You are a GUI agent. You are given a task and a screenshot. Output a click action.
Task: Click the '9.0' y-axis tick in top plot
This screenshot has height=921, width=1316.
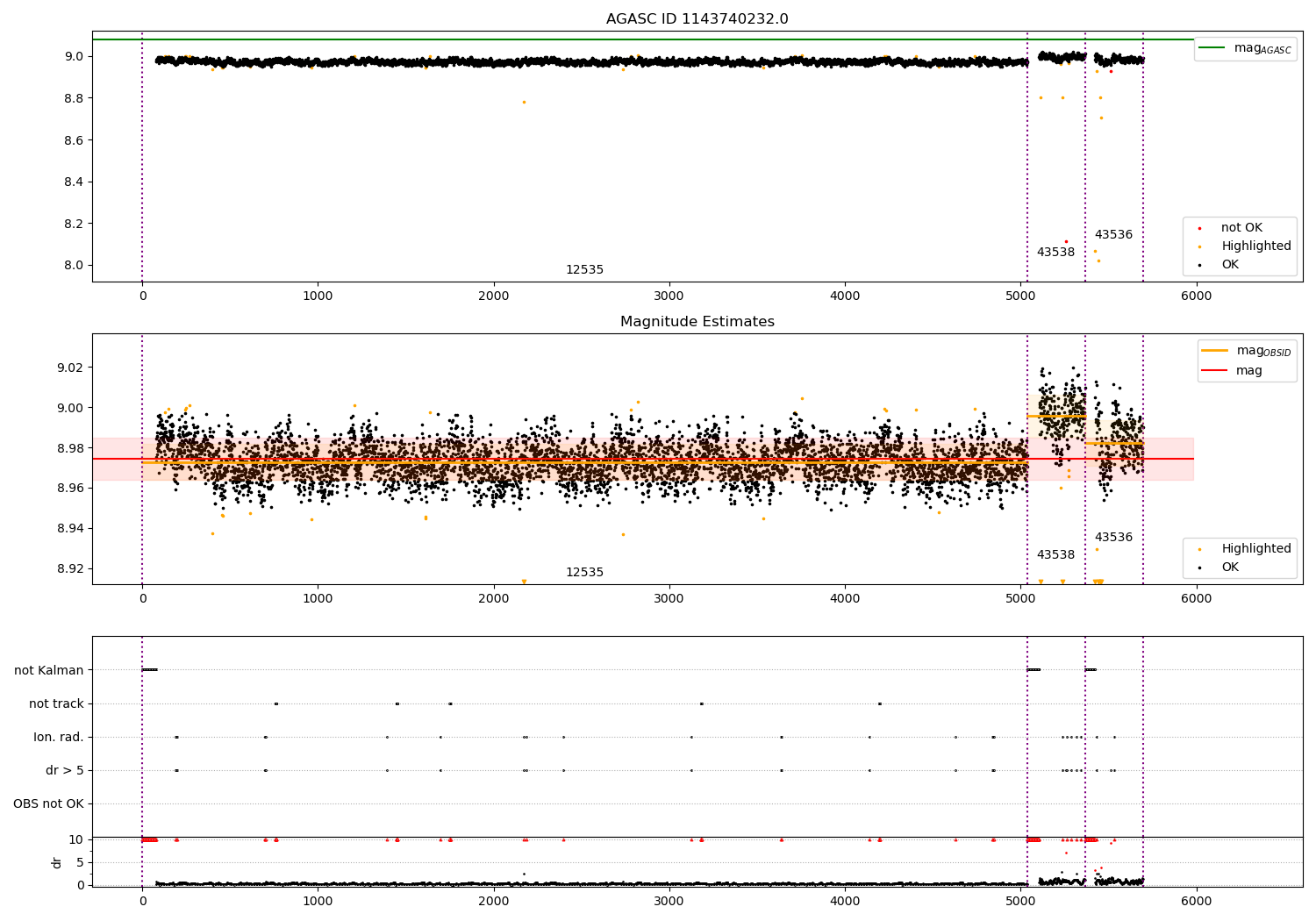tap(73, 57)
